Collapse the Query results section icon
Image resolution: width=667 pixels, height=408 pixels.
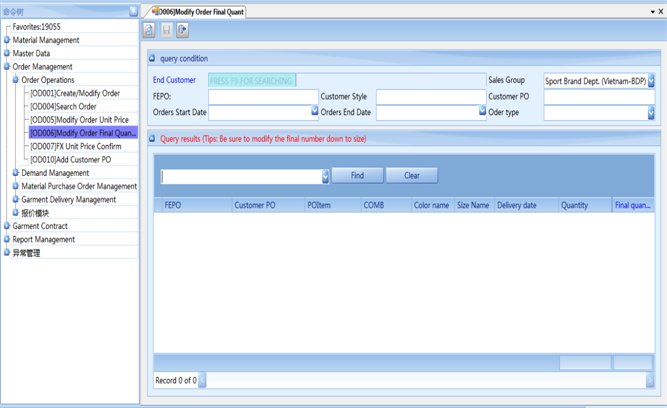pyautogui.click(x=152, y=139)
